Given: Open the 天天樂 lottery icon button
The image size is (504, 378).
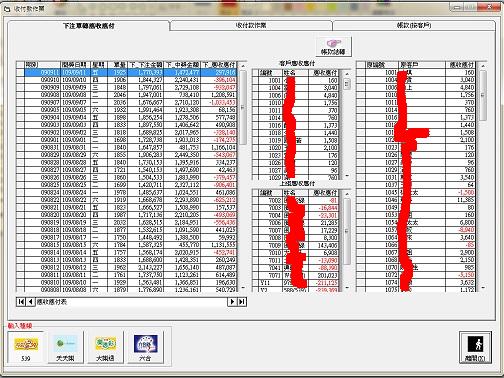Looking at the screenshot, I should tap(66, 347).
